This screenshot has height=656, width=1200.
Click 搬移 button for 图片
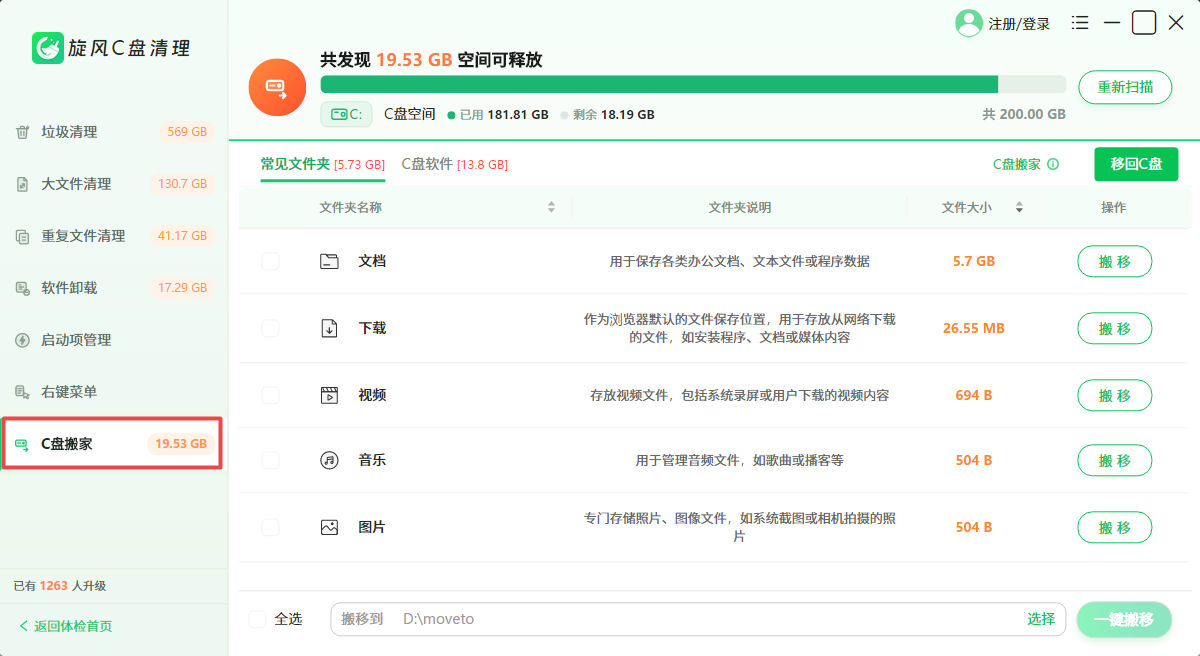pos(1114,527)
